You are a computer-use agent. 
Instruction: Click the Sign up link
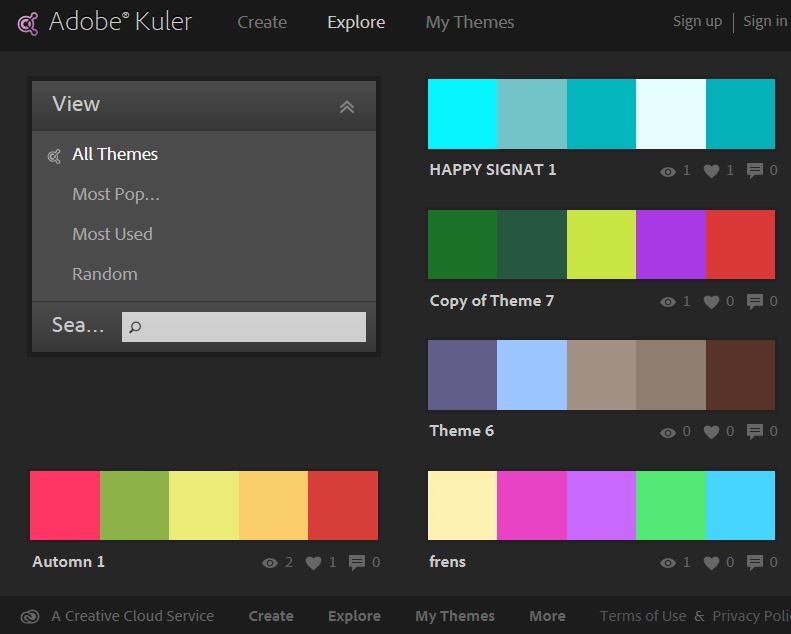pos(697,22)
